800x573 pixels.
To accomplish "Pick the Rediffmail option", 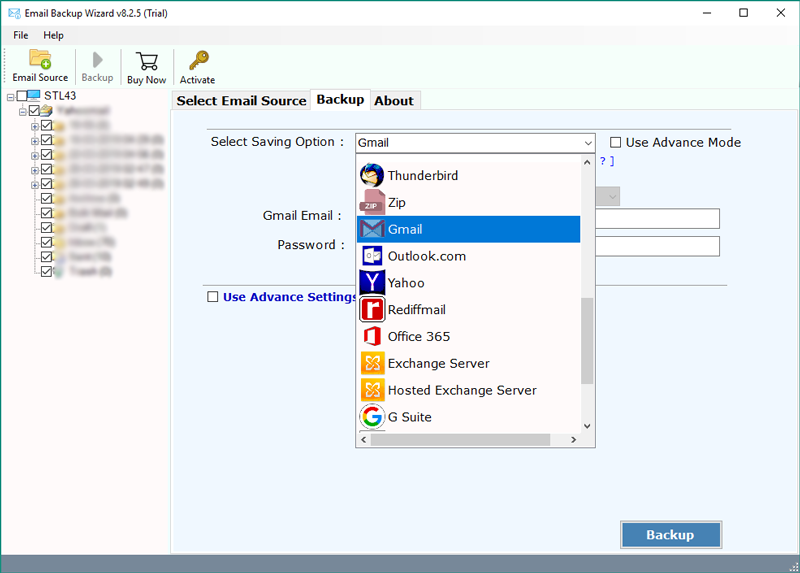I will (468, 310).
